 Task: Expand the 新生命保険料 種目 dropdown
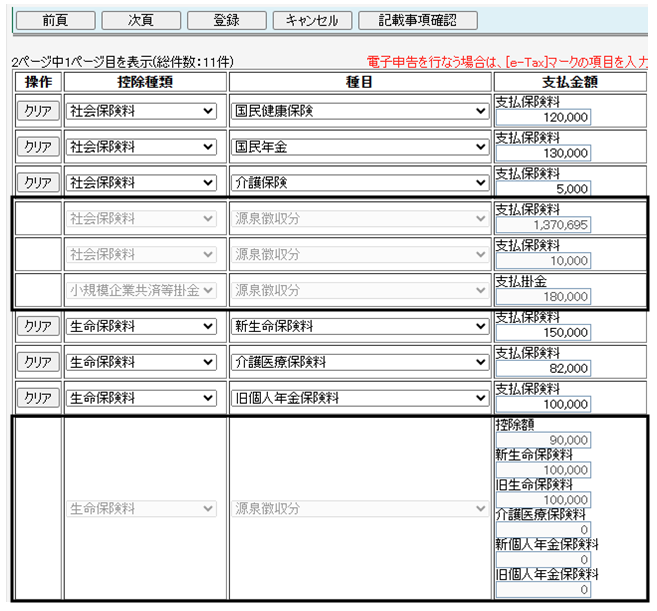360,326
